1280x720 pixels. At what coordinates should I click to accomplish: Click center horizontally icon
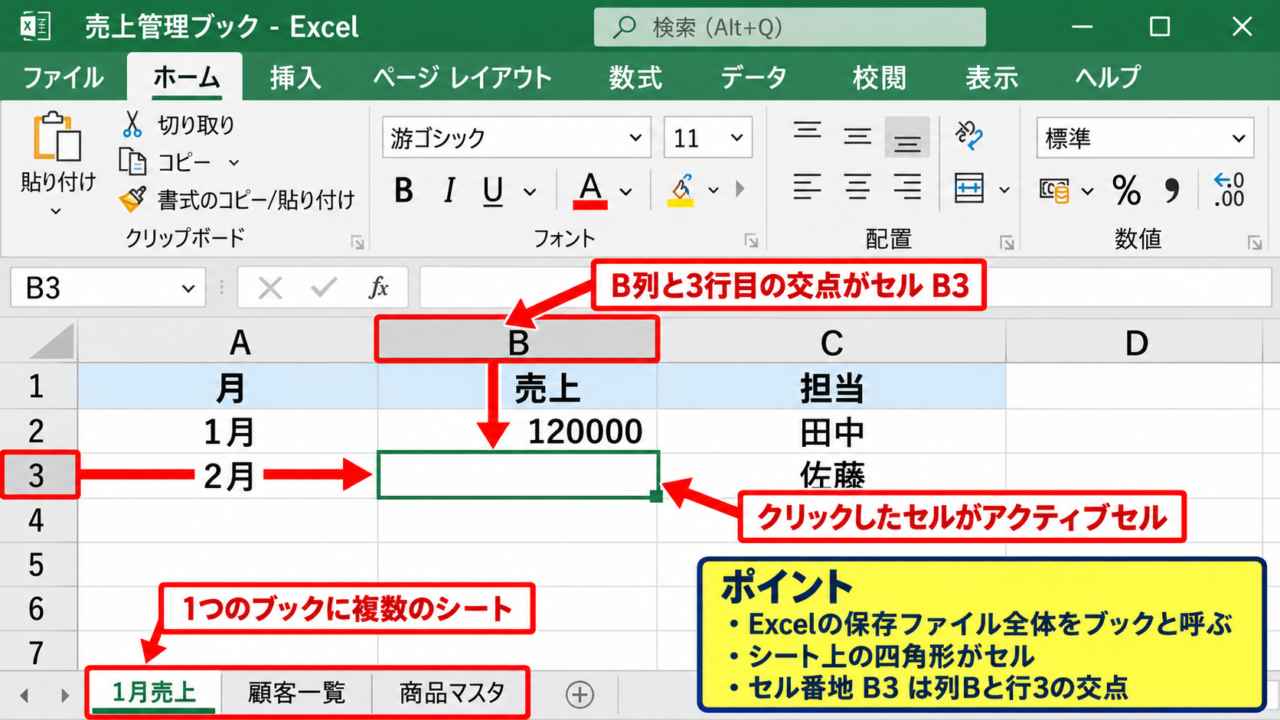pyautogui.click(x=857, y=186)
